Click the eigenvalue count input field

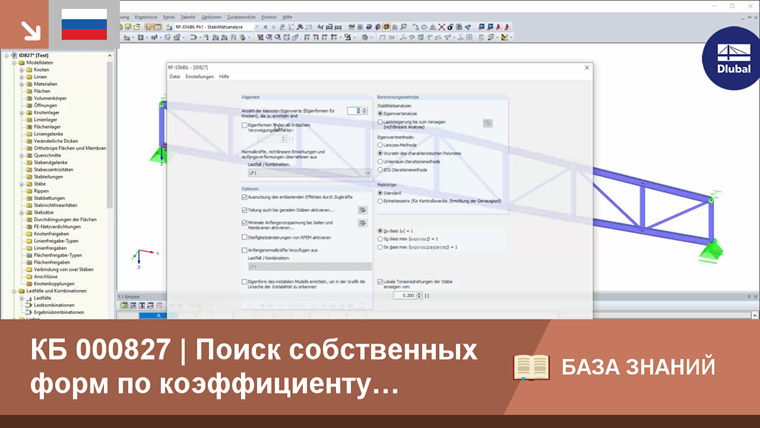click(354, 111)
